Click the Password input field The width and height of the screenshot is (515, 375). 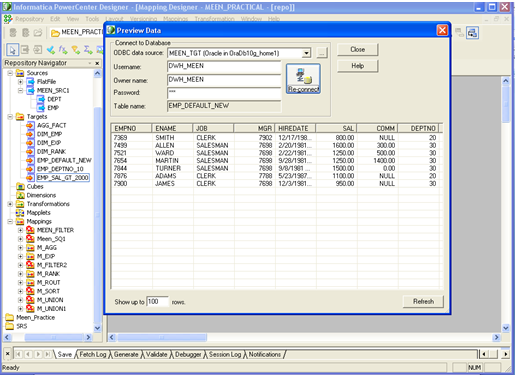(224, 93)
